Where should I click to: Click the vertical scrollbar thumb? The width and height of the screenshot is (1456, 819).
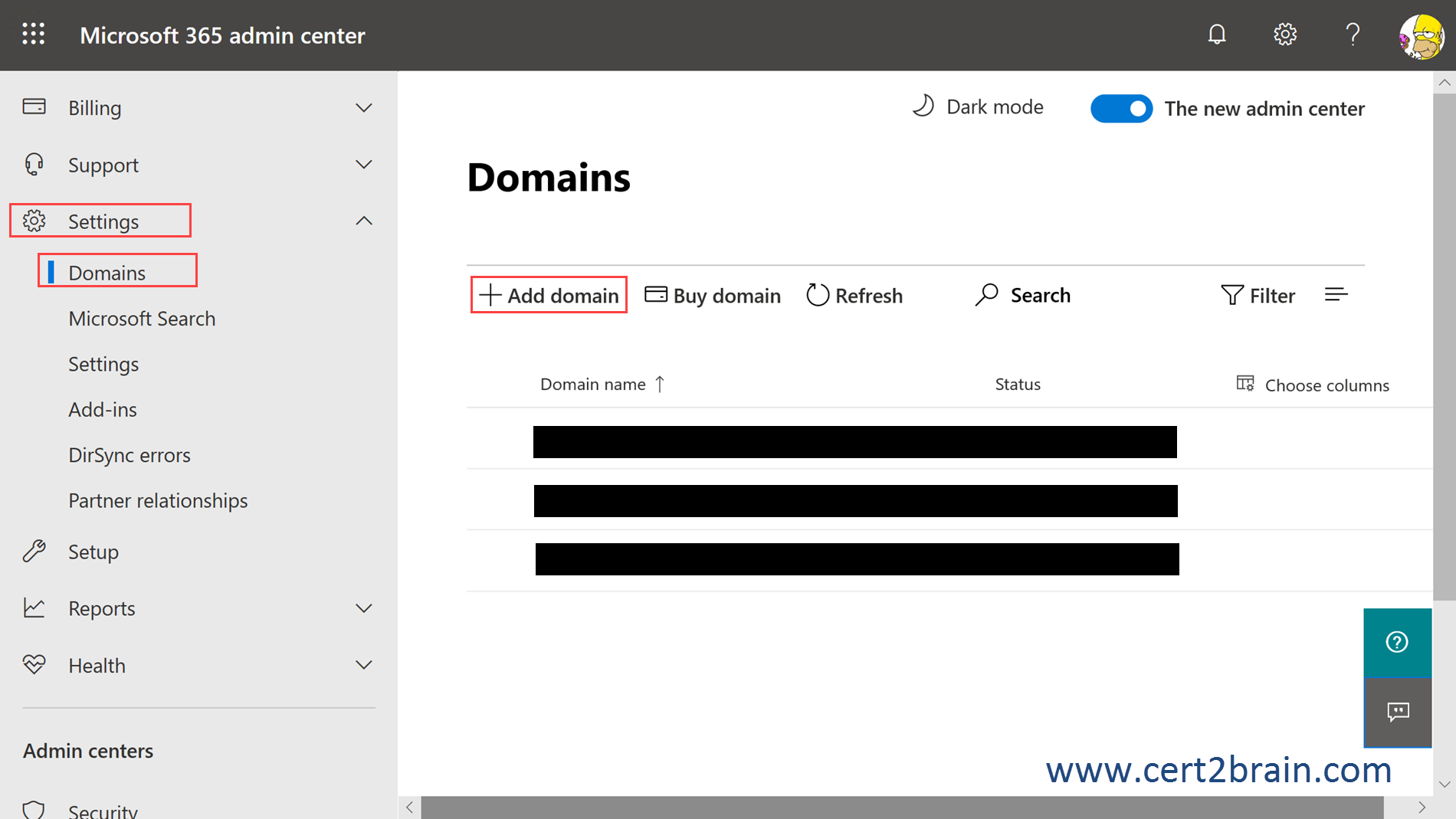click(1445, 346)
